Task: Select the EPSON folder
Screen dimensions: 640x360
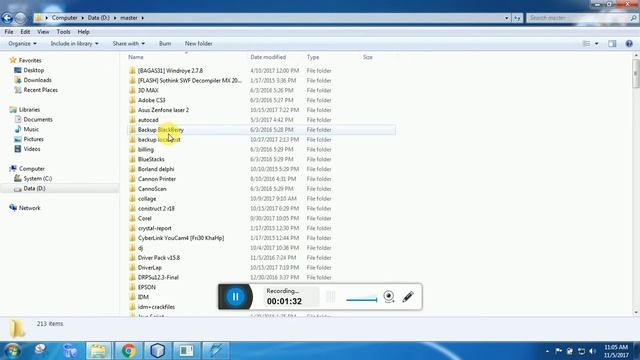Action: click(147, 287)
